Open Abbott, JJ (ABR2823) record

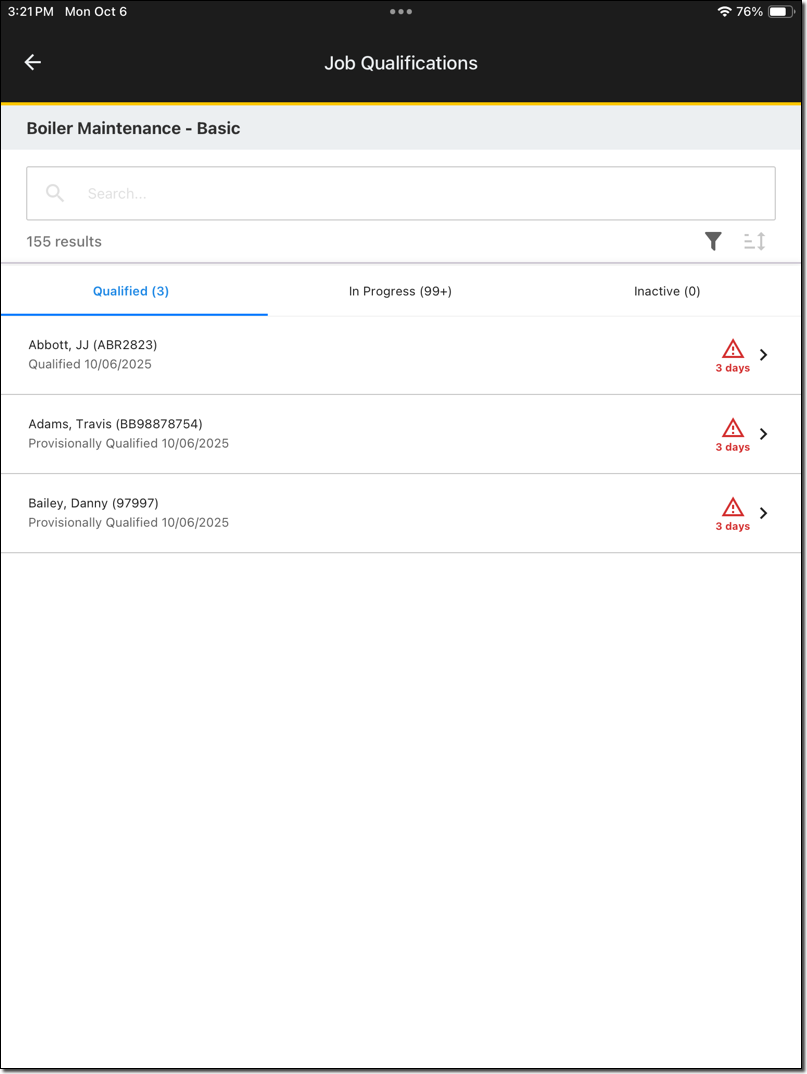[93, 345]
